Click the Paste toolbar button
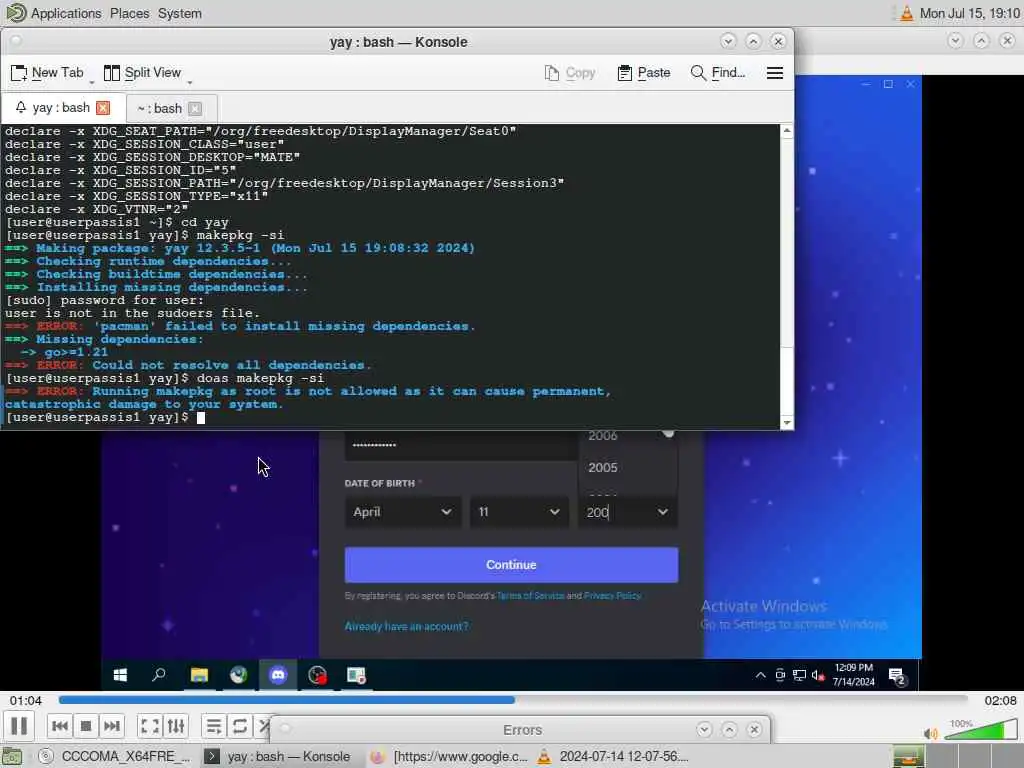The width and height of the screenshot is (1024, 768). (x=644, y=72)
